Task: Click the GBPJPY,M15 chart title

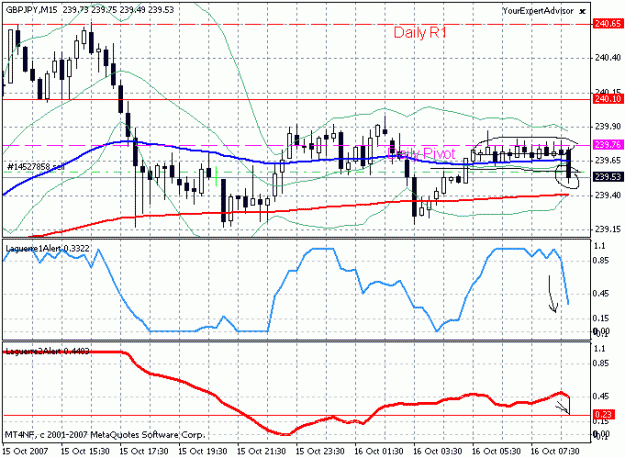Action: 31,10
